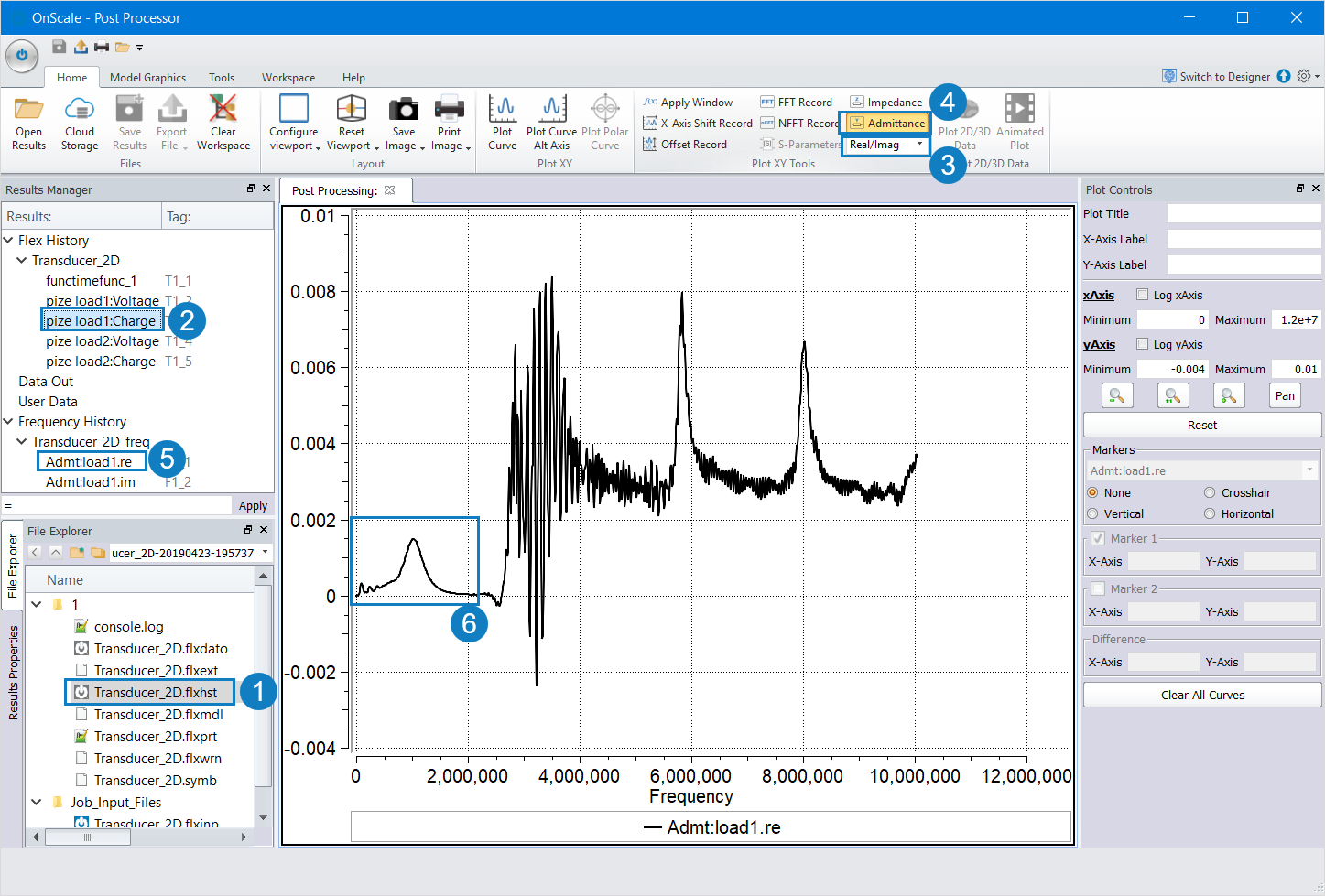Screen dimensions: 1325x896
Task: Click the Plot Polar Curve icon
Action: pos(604,109)
